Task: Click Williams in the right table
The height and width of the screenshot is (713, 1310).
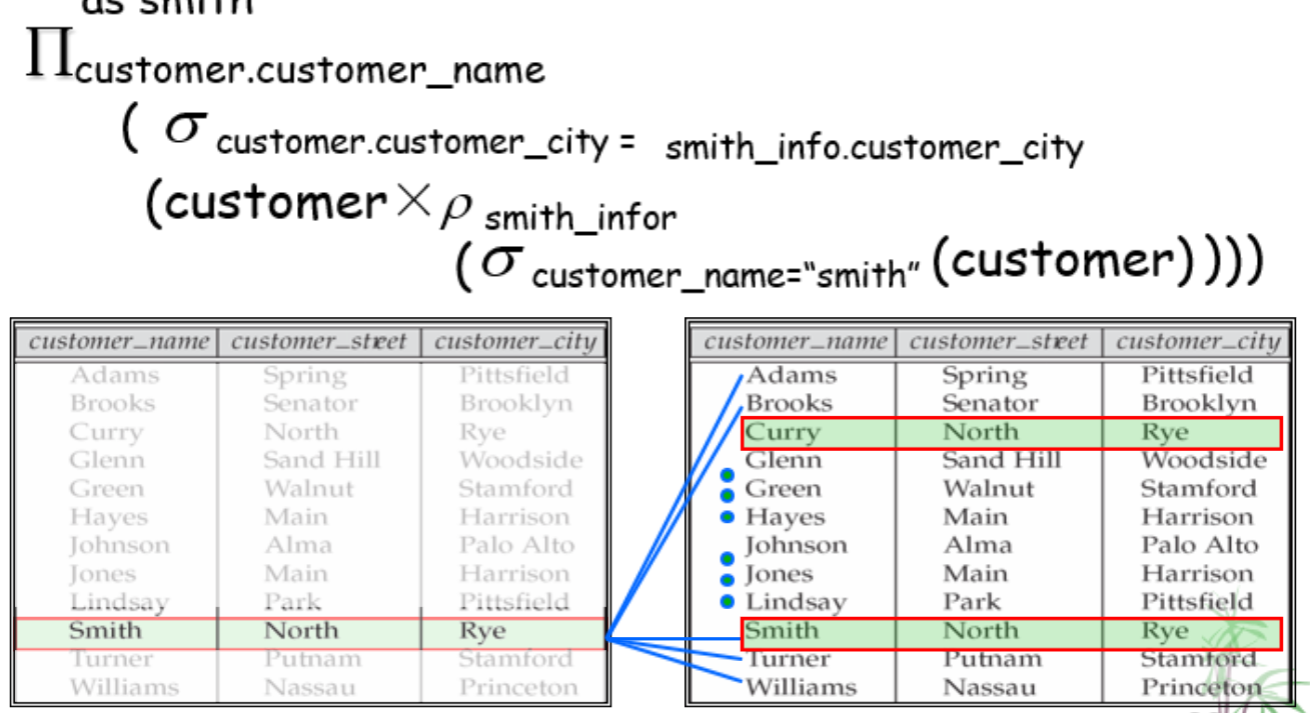Action: click(801, 687)
